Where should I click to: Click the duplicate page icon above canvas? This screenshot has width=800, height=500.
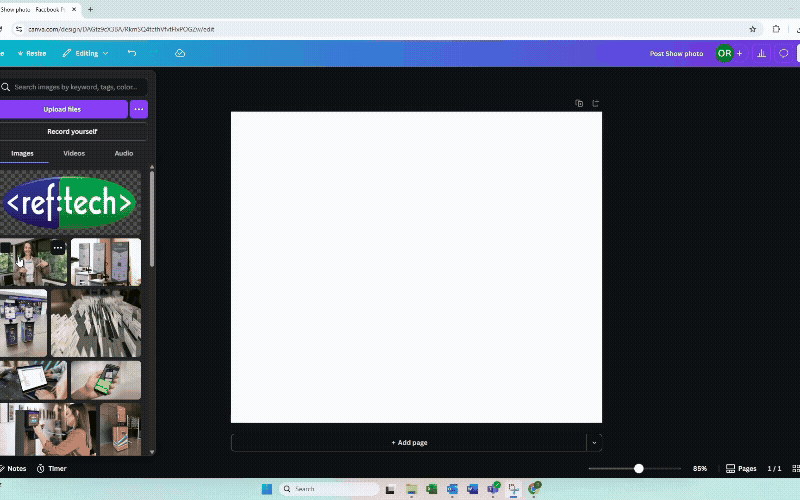pyautogui.click(x=579, y=103)
